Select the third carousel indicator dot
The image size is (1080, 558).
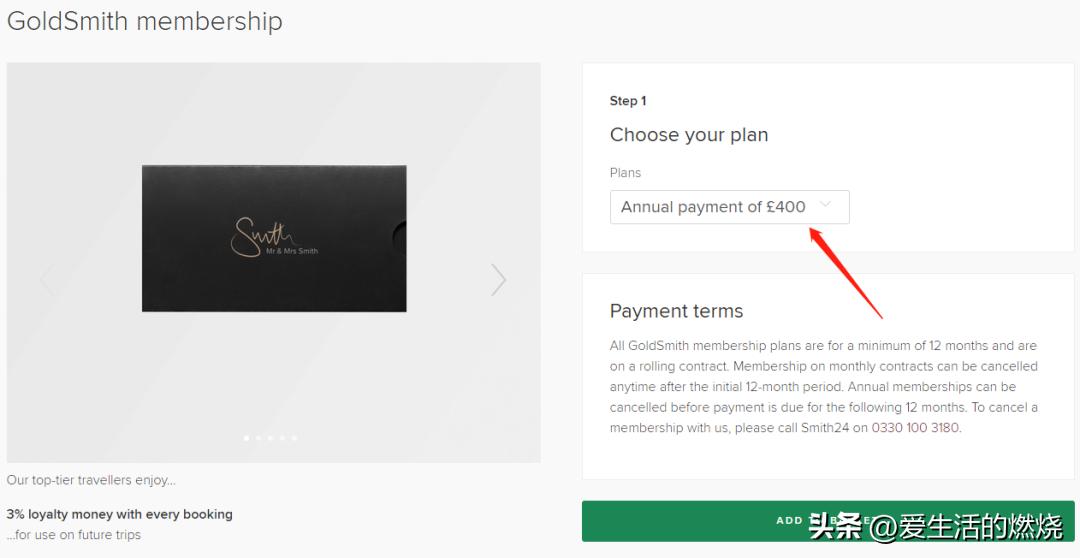[x=270, y=438]
